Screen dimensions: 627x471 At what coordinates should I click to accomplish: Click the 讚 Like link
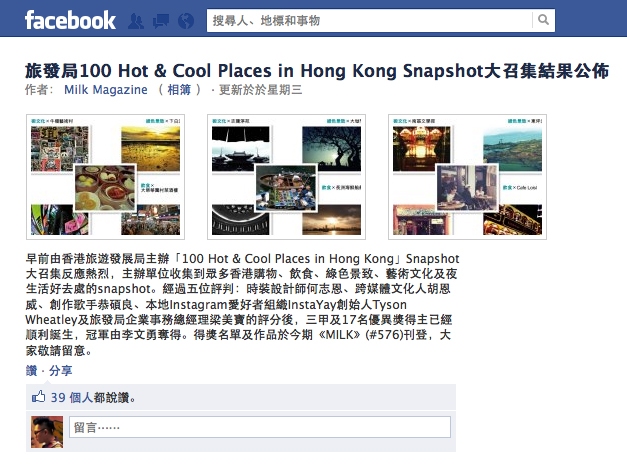click(31, 371)
